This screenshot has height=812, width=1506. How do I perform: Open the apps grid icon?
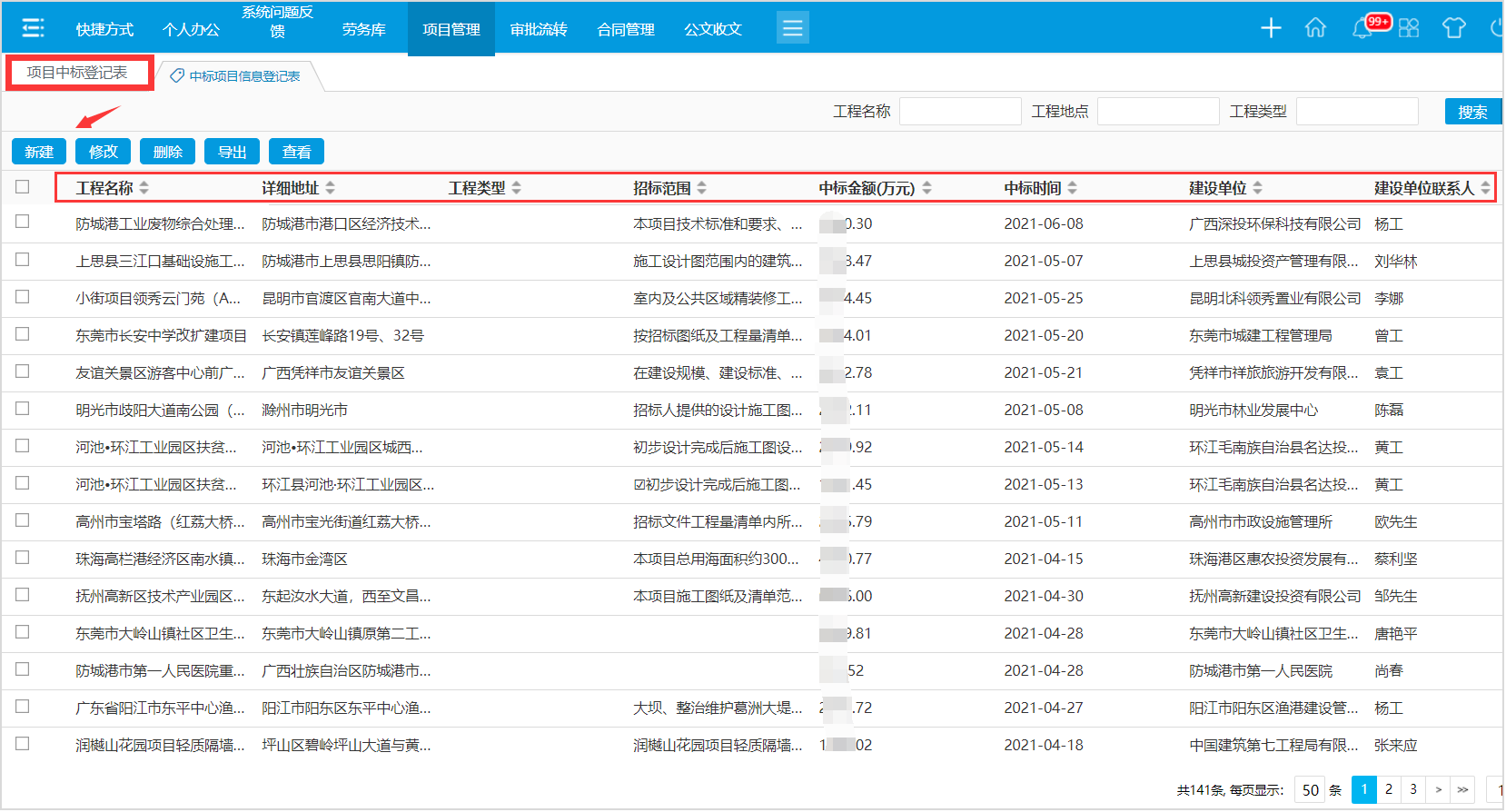(x=1408, y=28)
